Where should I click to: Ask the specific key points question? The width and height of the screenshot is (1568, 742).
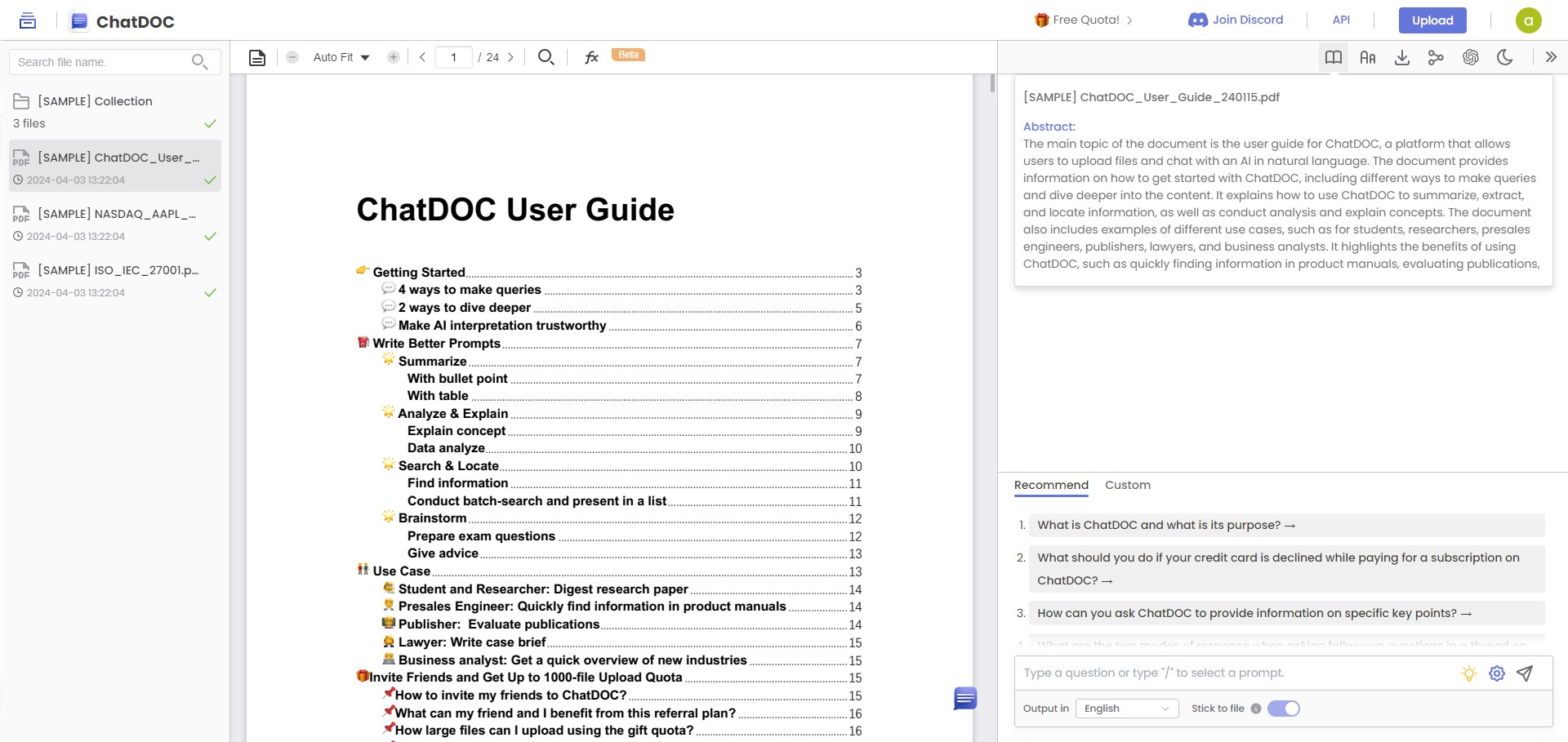point(1287,613)
